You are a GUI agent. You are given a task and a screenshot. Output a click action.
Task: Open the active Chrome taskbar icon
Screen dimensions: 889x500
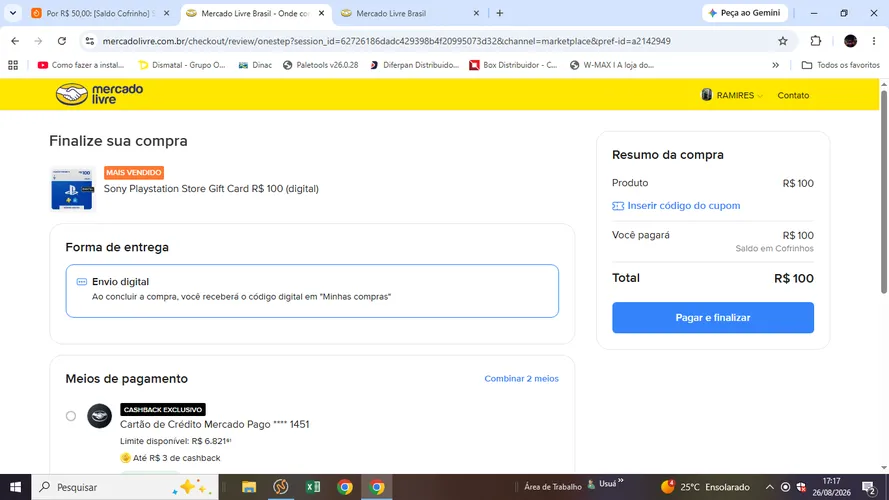[377, 487]
